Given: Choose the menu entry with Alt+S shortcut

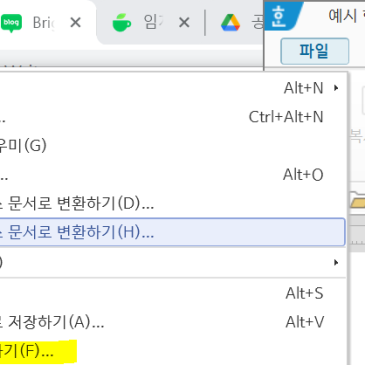Looking at the screenshot, I should (x=173, y=293).
